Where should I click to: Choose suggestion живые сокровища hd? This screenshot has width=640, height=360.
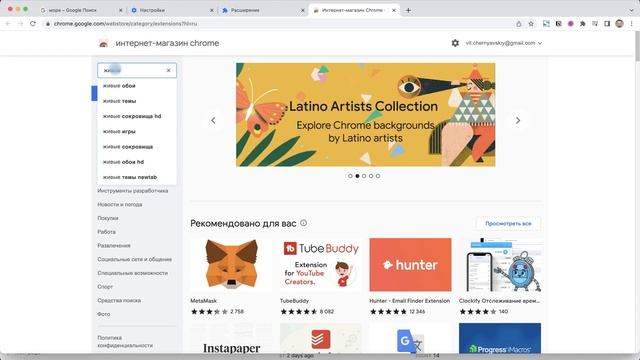click(137, 116)
